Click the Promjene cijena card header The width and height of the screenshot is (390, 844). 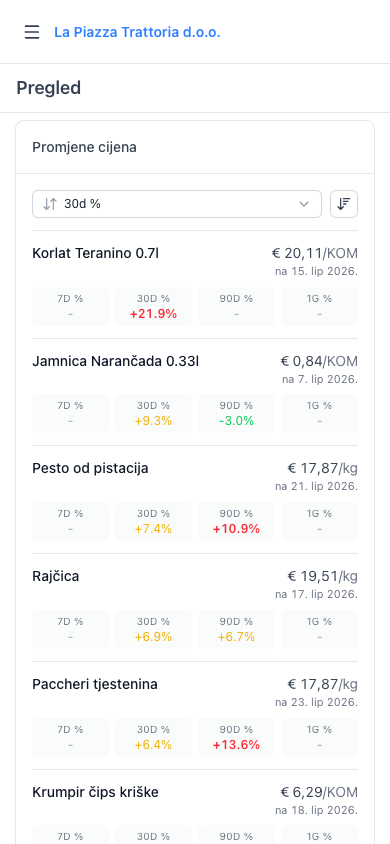coord(195,147)
